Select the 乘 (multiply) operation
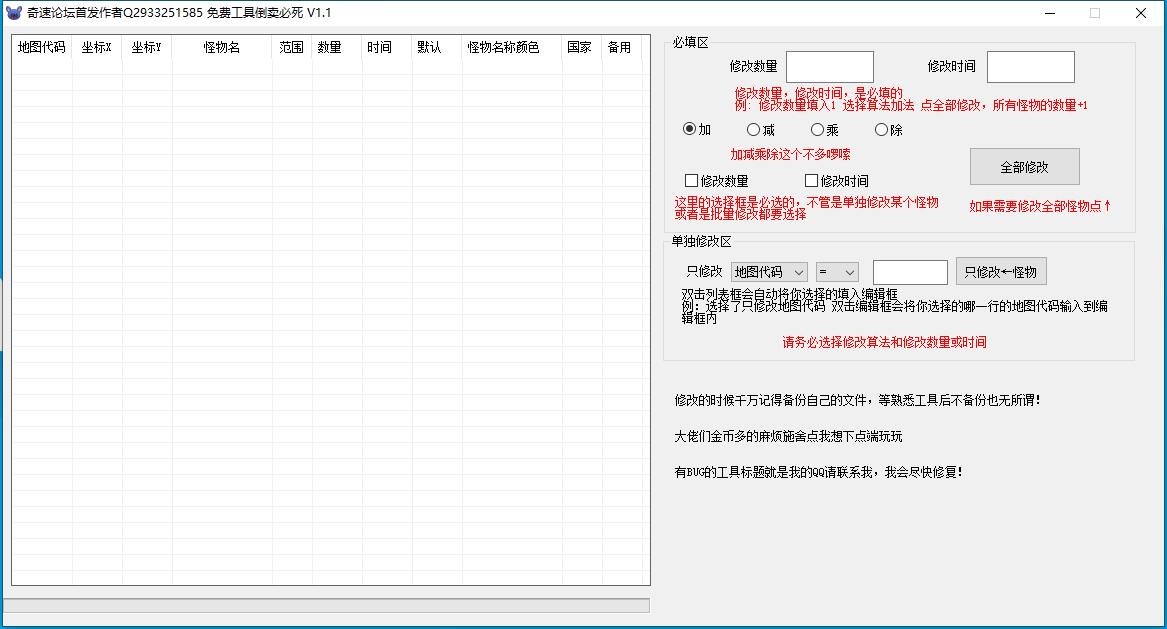 (816, 129)
